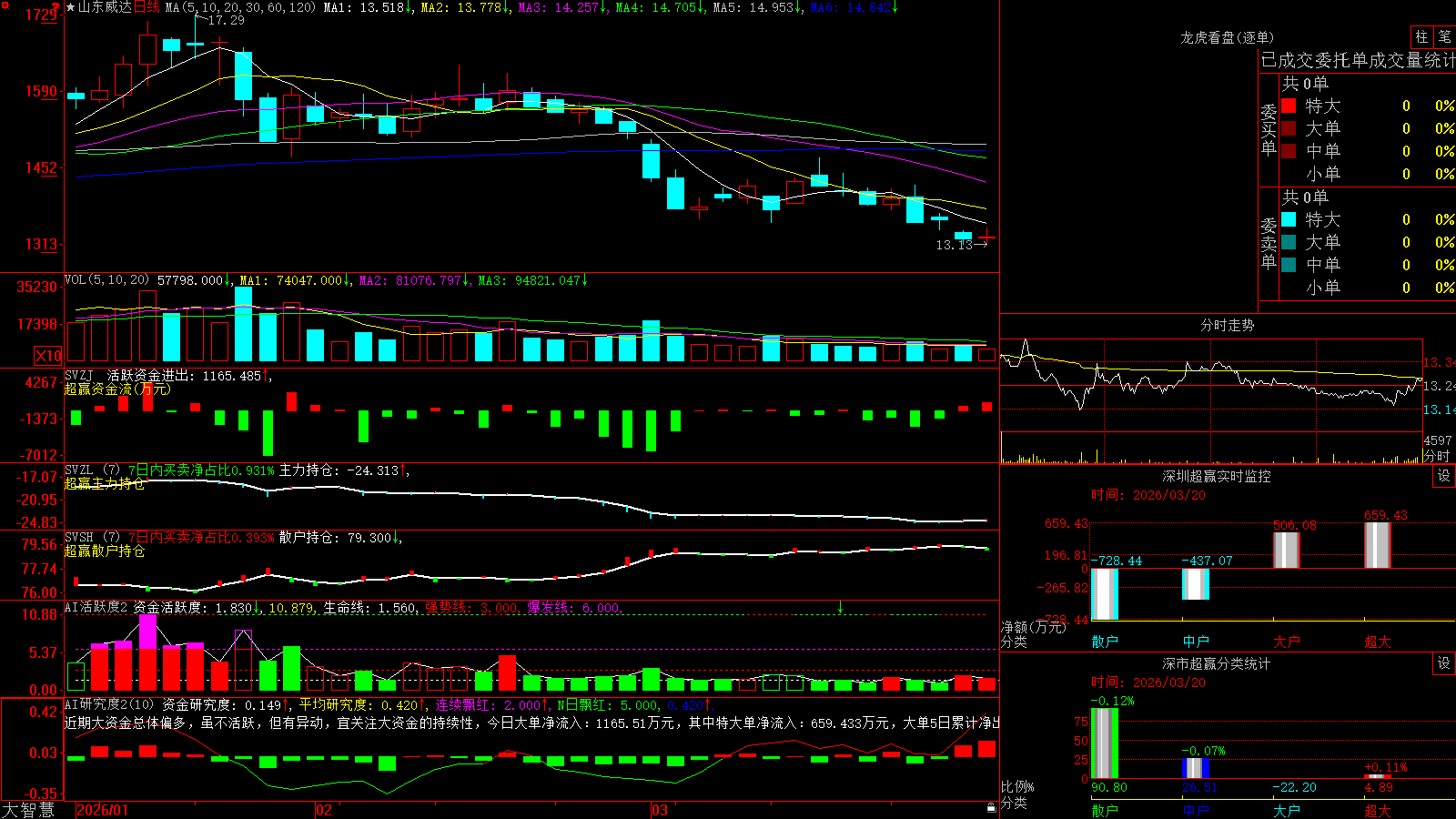The image size is (1456, 819).
Task: Click the 深市超赢分类统计 panel title
Action: (x=1216, y=663)
